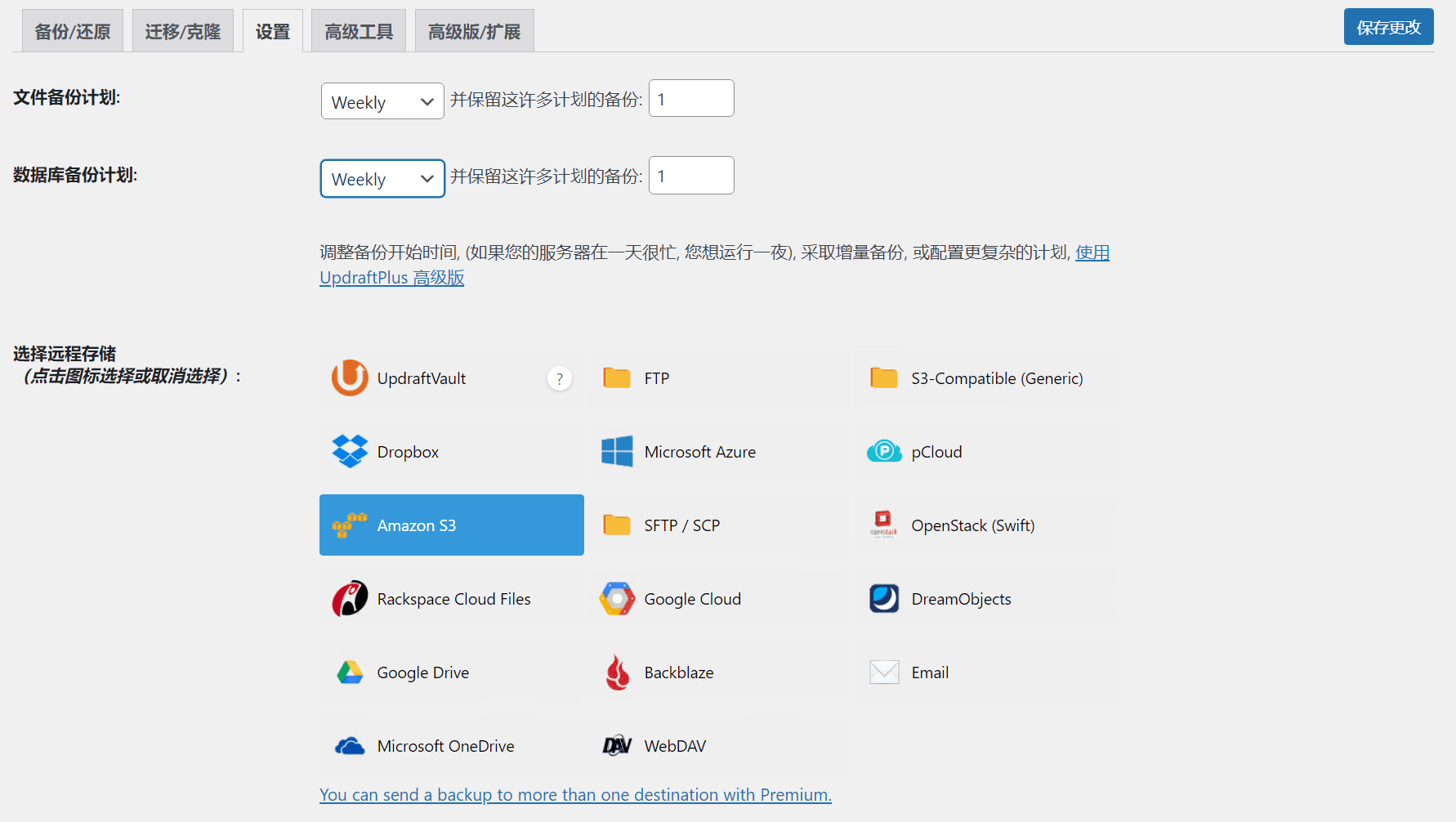Deselect the highlighted Amazon S3 storage

(417, 525)
